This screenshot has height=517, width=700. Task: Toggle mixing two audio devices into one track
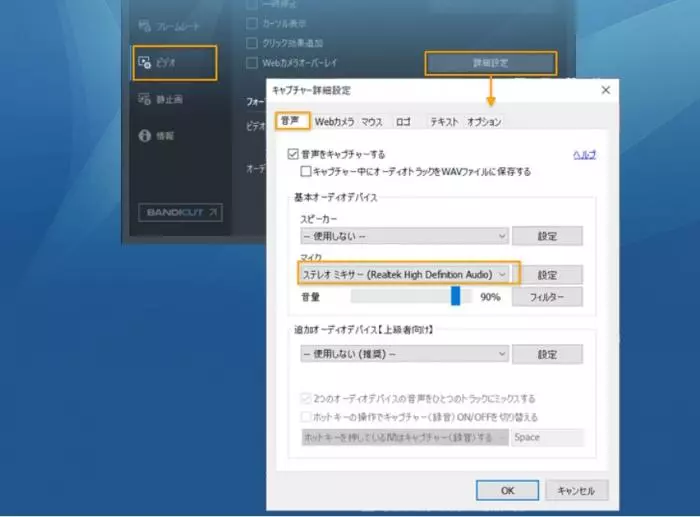306,398
